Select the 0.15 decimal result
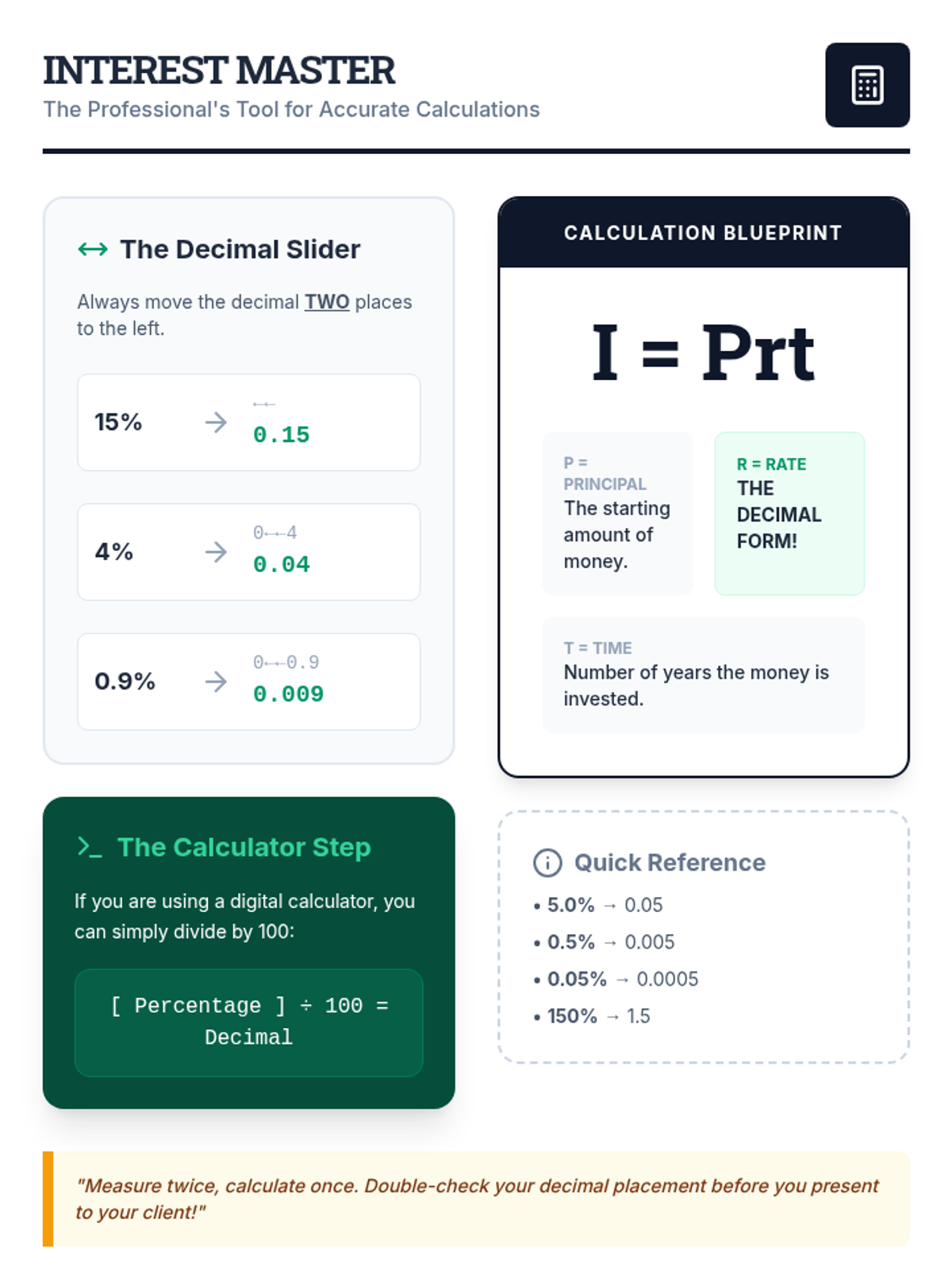Viewport: 952px width, 1270px height. click(x=281, y=435)
